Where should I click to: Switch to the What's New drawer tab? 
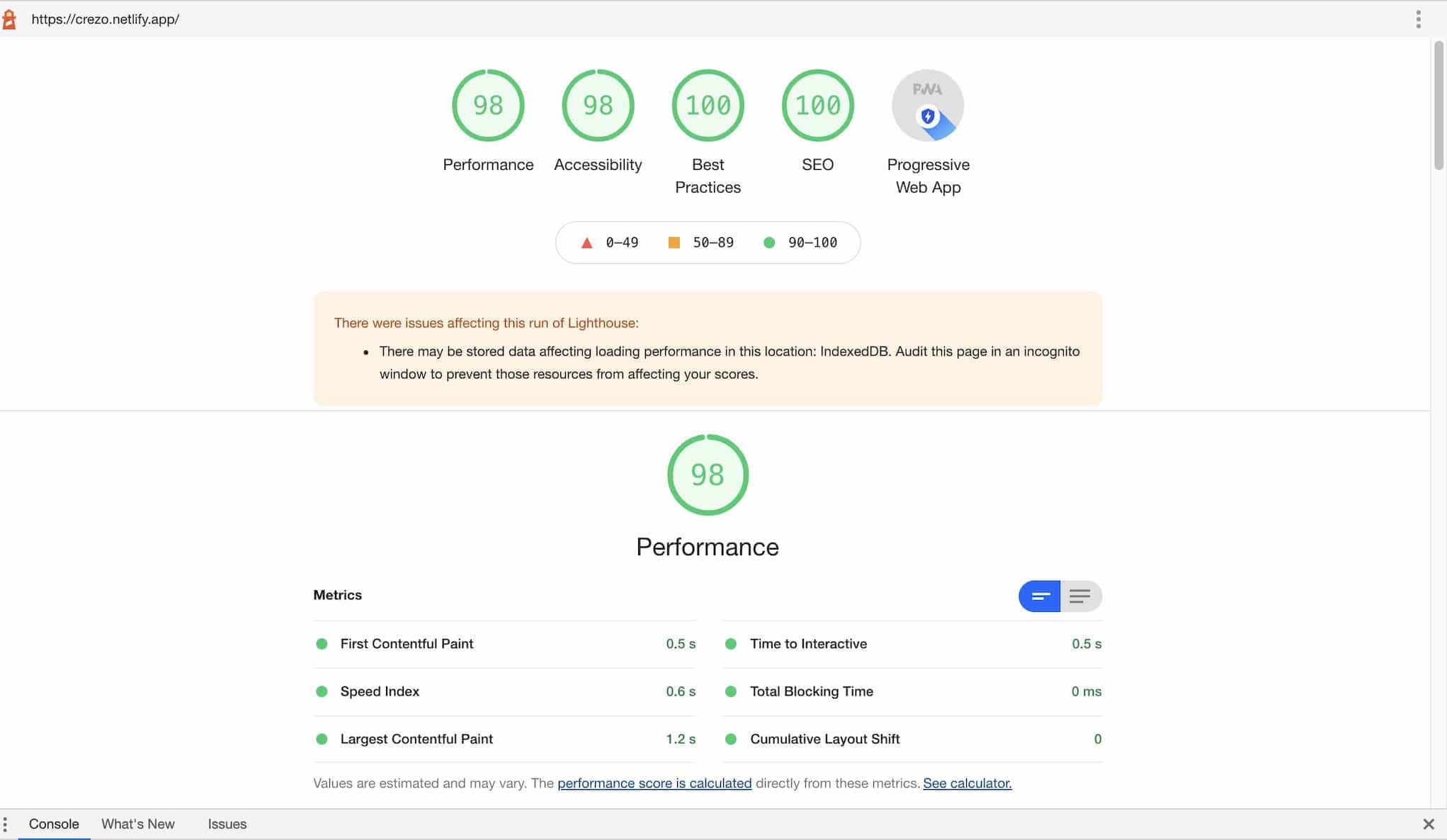tap(137, 824)
